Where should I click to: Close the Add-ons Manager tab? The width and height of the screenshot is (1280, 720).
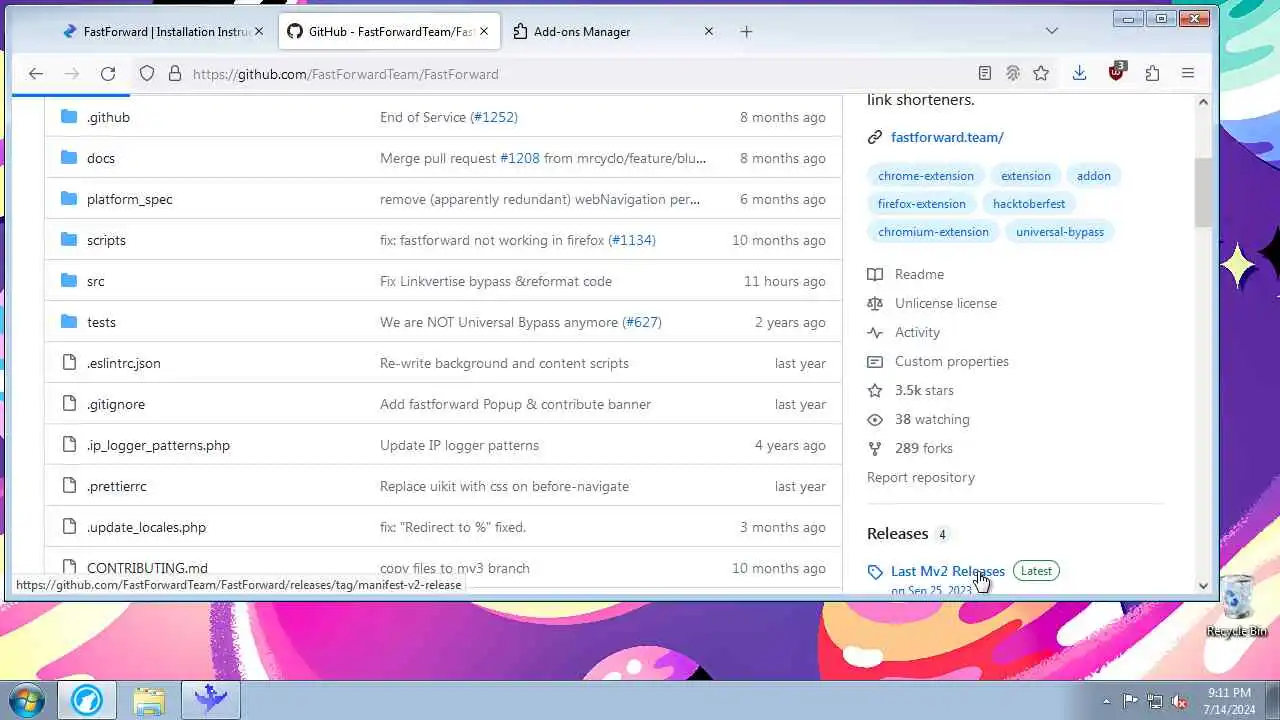tap(709, 31)
